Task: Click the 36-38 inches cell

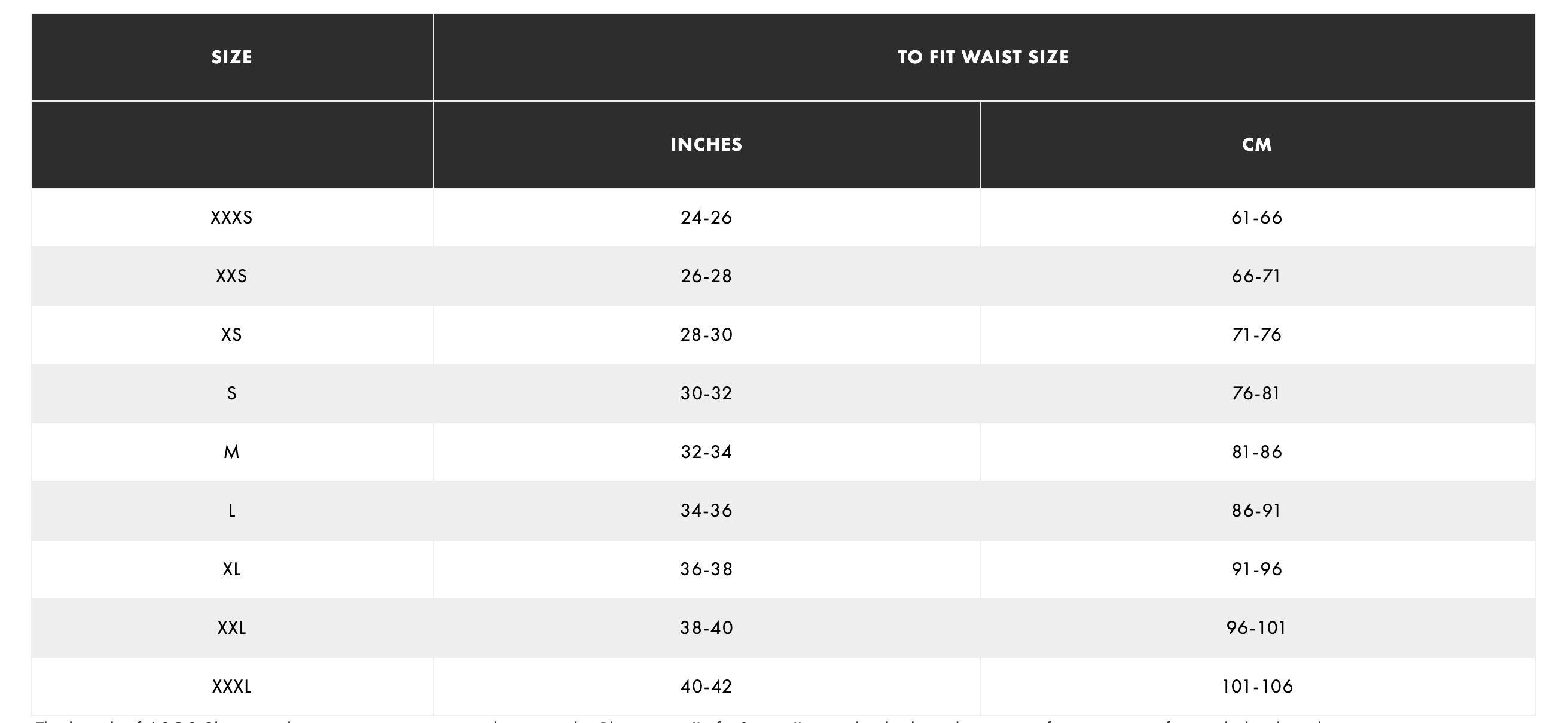Action: [707, 569]
